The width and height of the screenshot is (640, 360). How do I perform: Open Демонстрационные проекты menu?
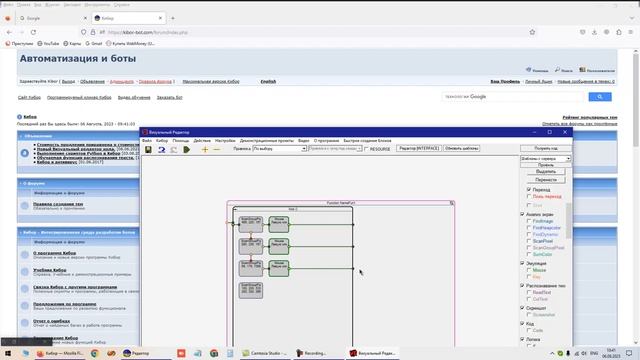[267, 140]
